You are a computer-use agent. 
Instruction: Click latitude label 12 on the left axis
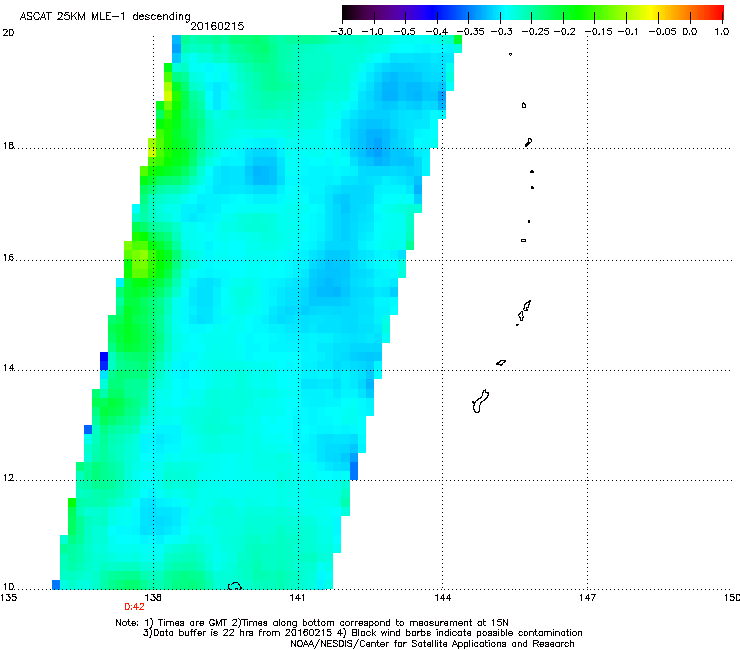pyautogui.click(x=8, y=478)
